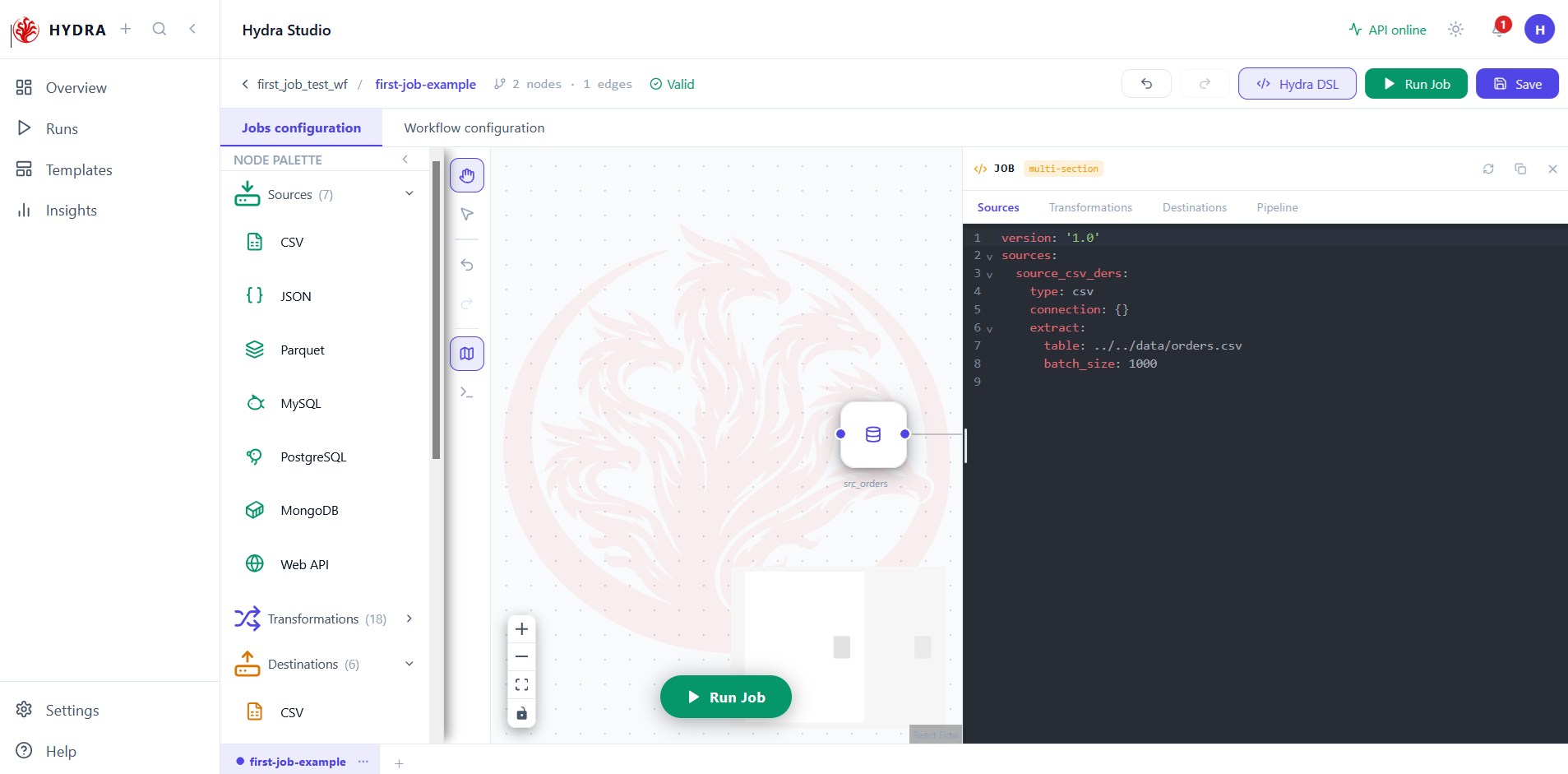Open the Destinations tab in the code panel
The width and height of the screenshot is (1568, 774).
tap(1195, 207)
